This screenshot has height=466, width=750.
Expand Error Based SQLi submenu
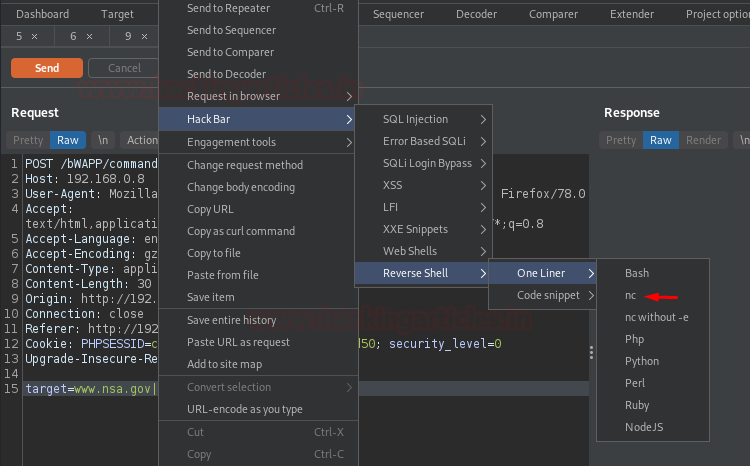(423, 141)
